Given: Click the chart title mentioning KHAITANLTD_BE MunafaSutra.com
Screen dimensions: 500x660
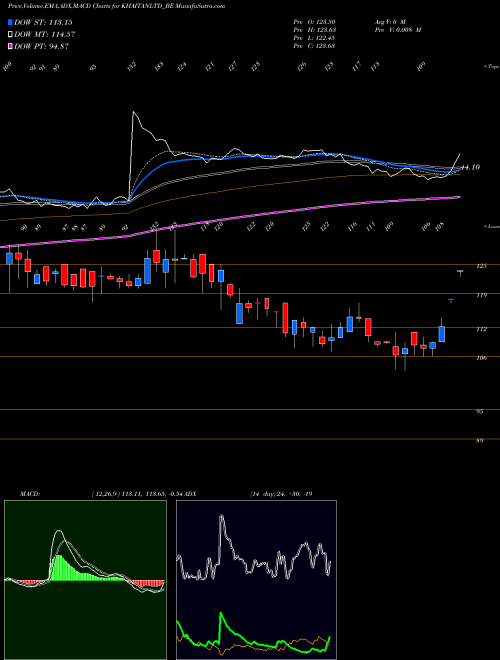Looking at the screenshot, I should (117, 6).
